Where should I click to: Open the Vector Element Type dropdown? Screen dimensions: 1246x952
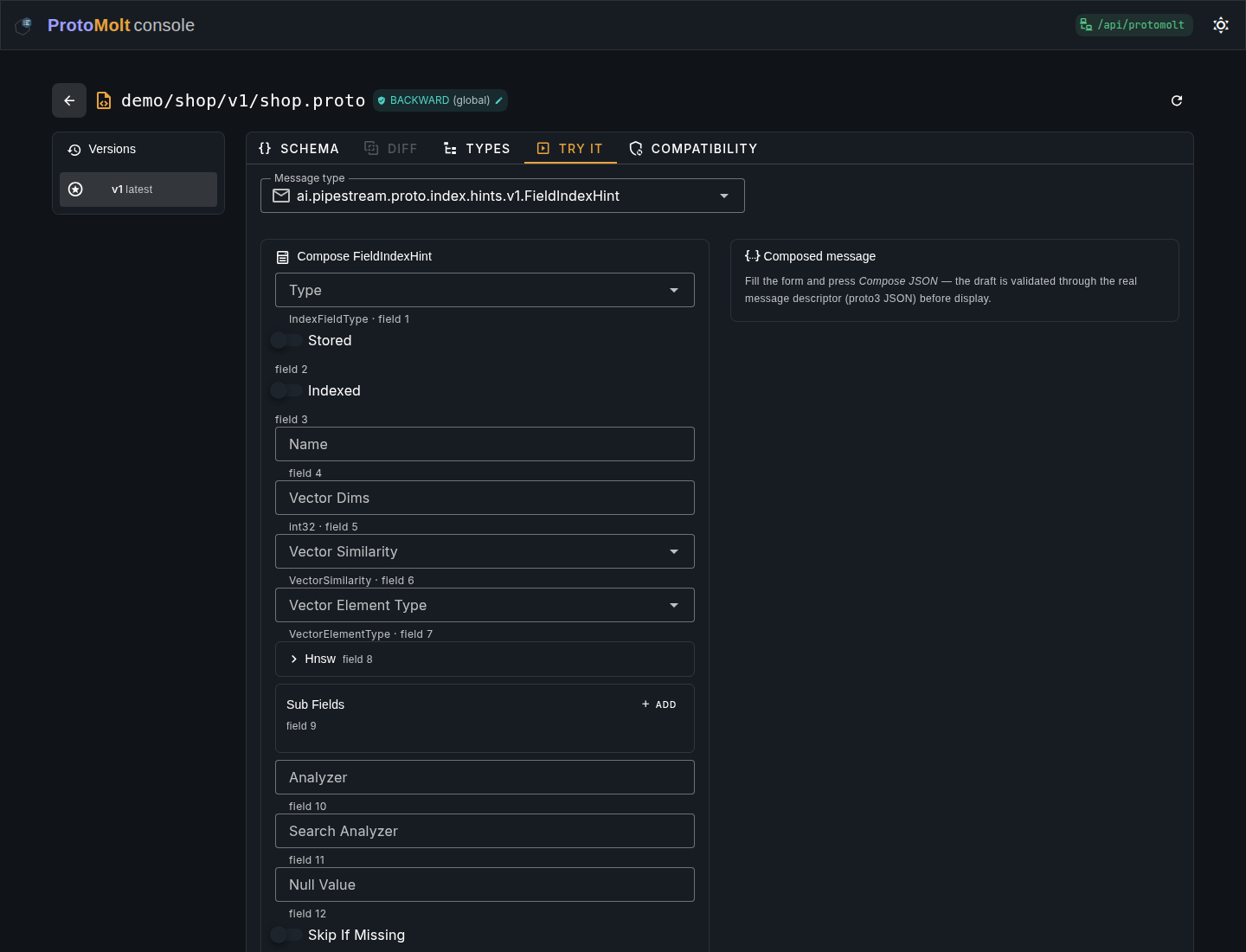point(485,605)
